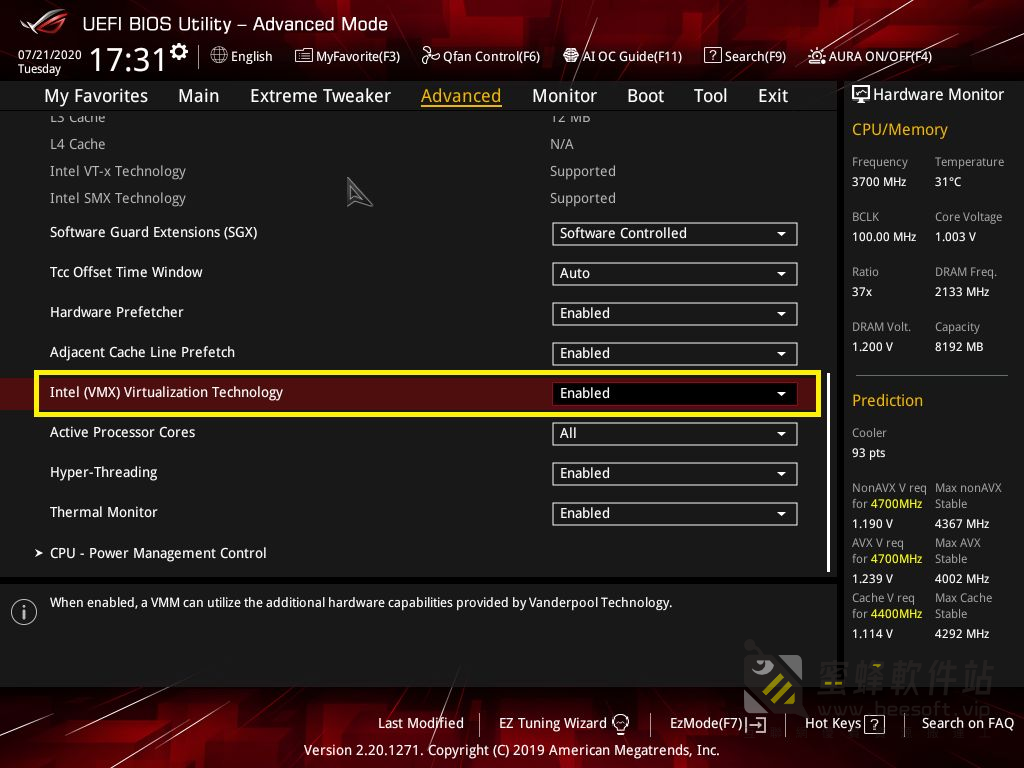The width and height of the screenshot is (1024, 768).
Task: Click the 100.00 MHz BCLK value
Action: pos(884,236)
